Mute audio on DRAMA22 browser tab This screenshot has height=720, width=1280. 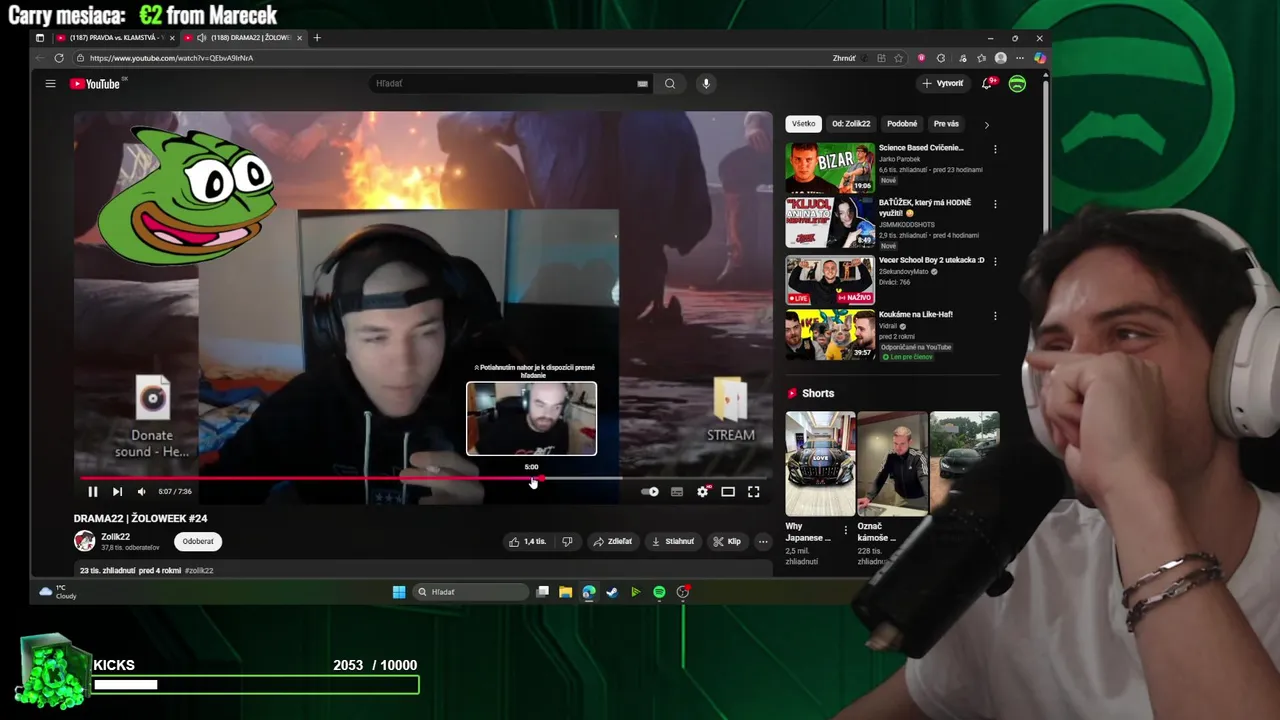click(x=202, y=38)
